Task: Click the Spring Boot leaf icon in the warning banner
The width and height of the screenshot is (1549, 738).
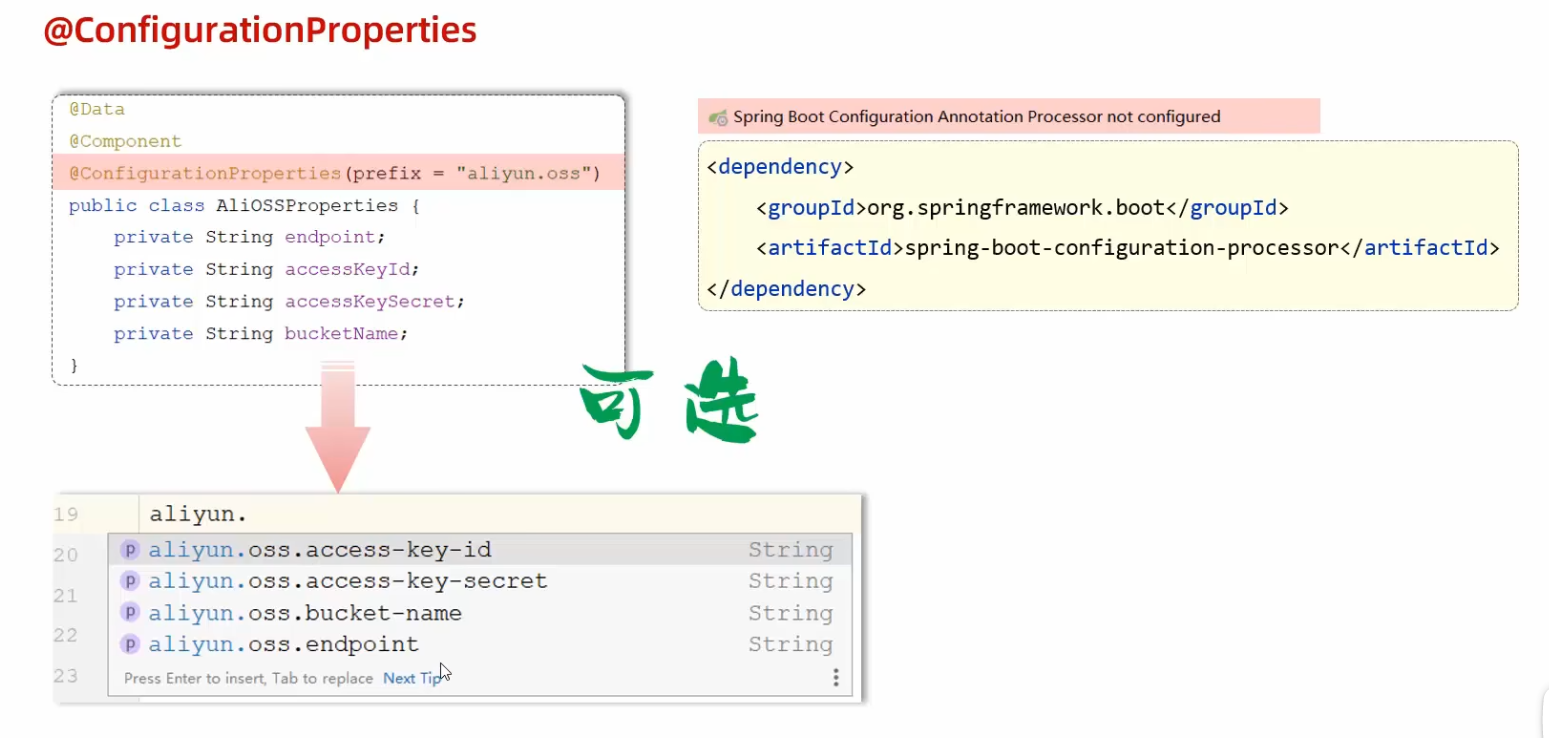Action: point(718,117)
